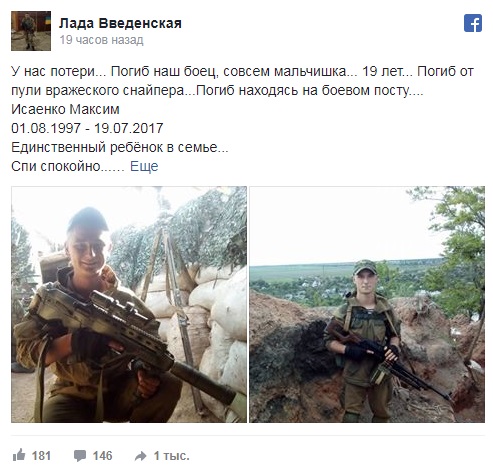Click the dates line 01.08.1997 - 19.07.2017
The image size is (493, 472).
click(87, 128)
